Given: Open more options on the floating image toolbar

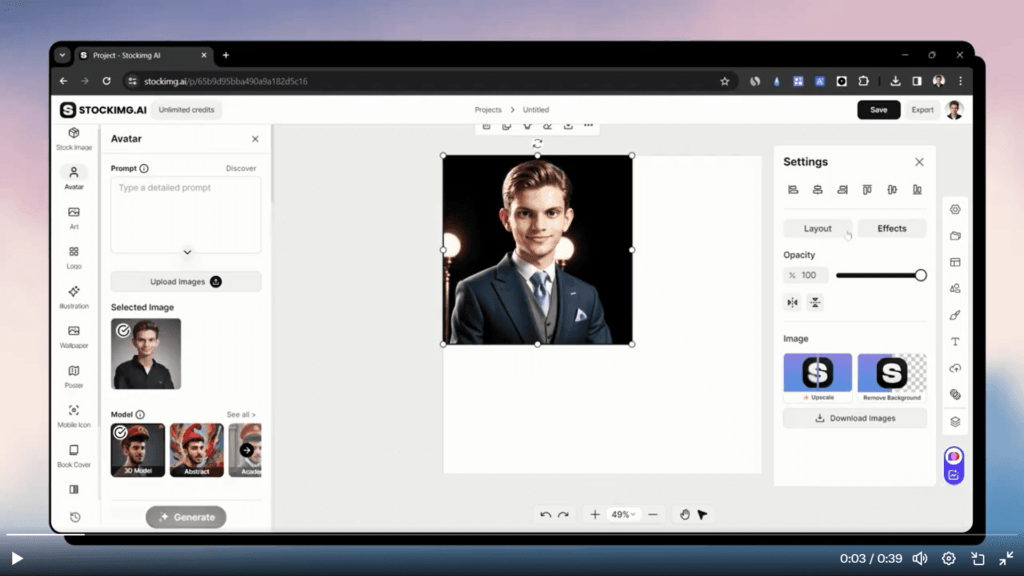Looking at the screenshot, I should (x=588, y=125).
